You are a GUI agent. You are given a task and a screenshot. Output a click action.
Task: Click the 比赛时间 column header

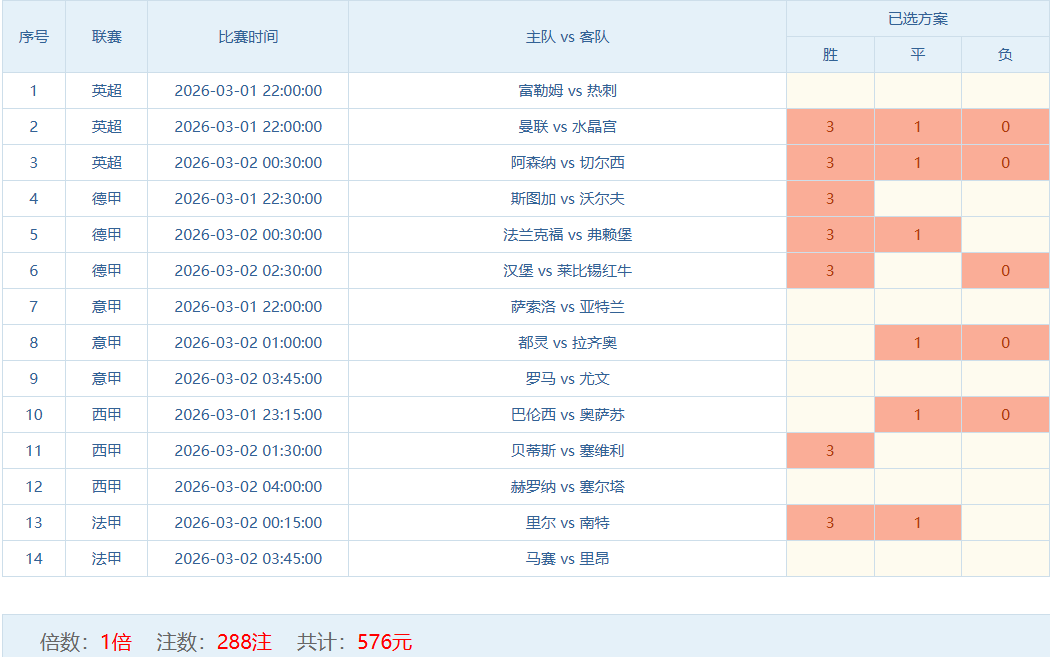[x=248, y=37]
